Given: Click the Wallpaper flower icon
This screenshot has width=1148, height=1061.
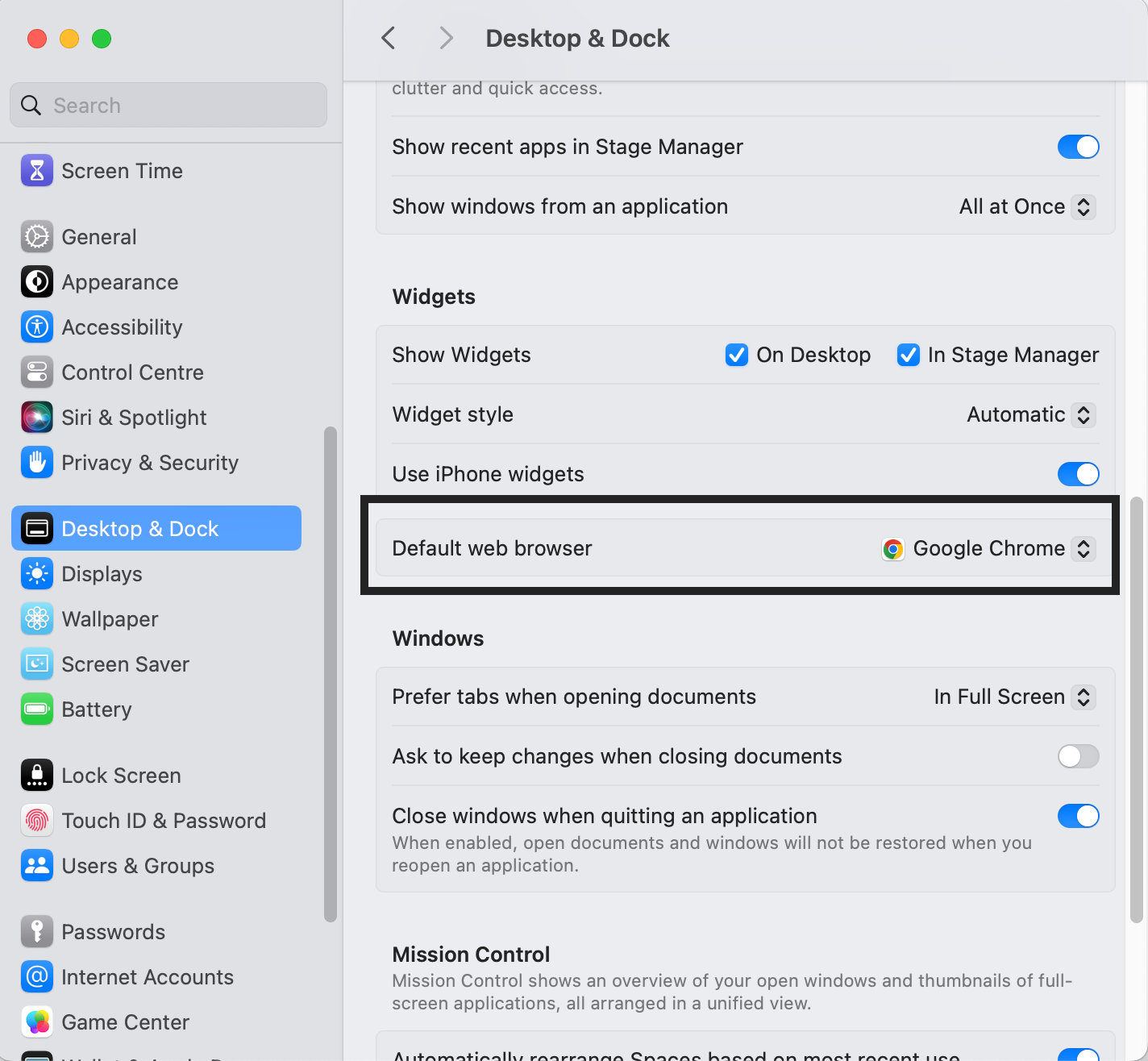Looking at the screenshot, I should tap(37, 619).
